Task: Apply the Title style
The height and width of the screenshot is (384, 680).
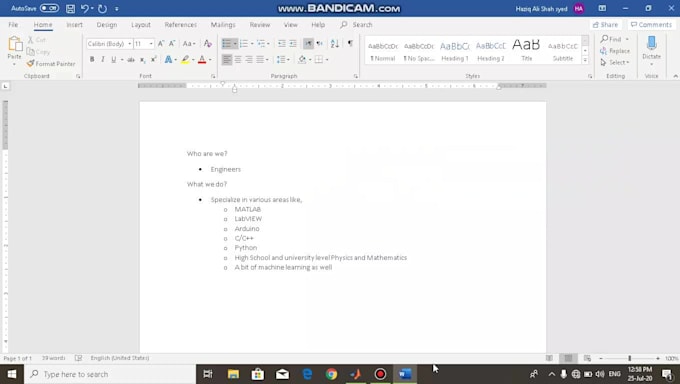Action: point(526,51)
